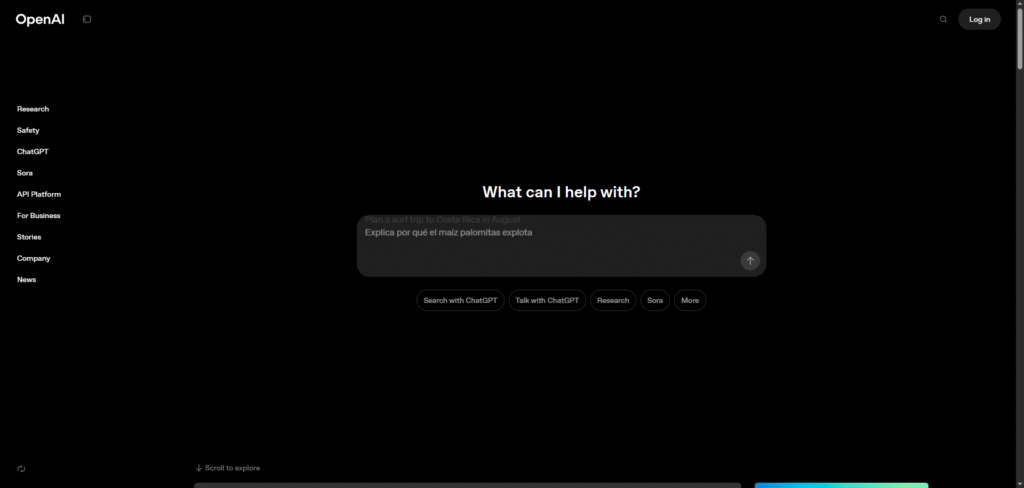Choose the Talk with ChatGPT chip

[x=547, y=300]
